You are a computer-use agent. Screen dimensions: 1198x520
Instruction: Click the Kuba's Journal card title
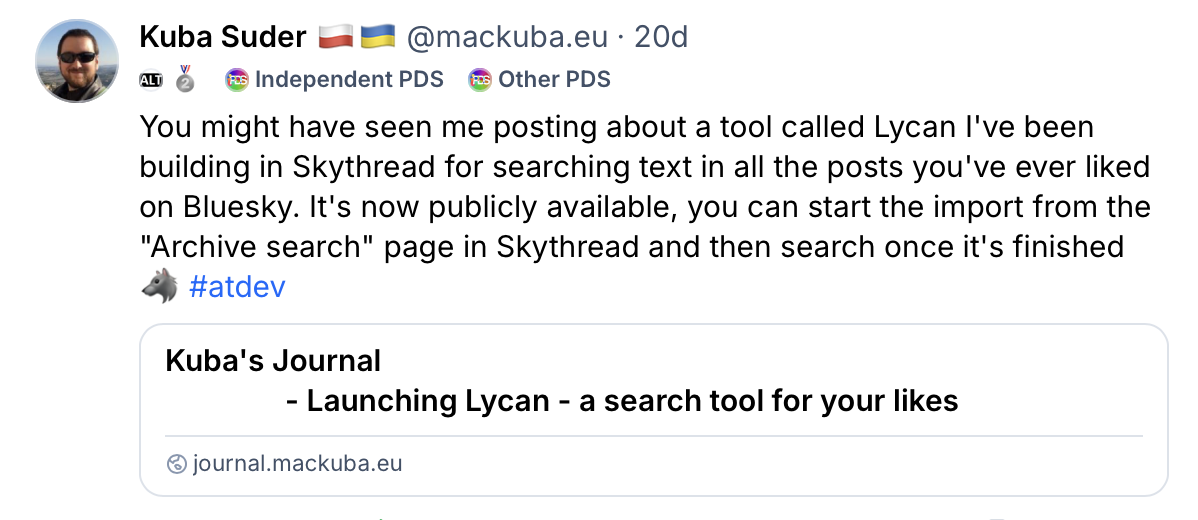[x=273, y=360]
